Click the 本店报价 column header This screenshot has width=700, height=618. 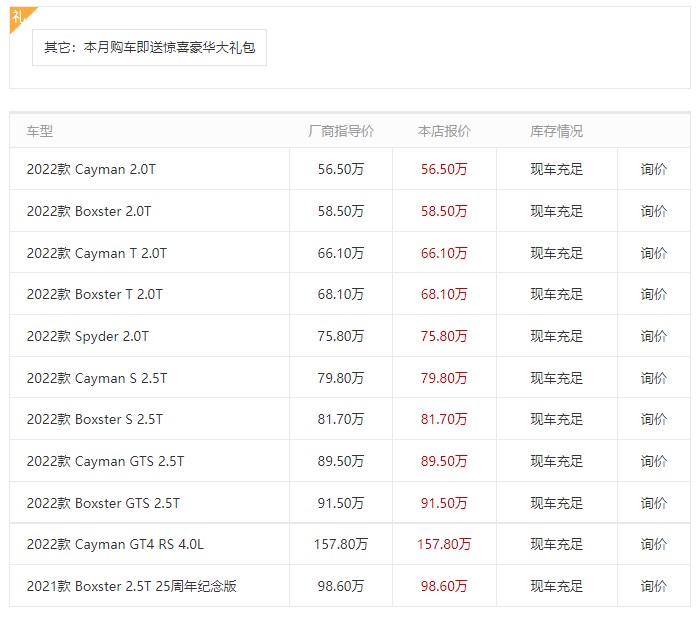(444, 131)
